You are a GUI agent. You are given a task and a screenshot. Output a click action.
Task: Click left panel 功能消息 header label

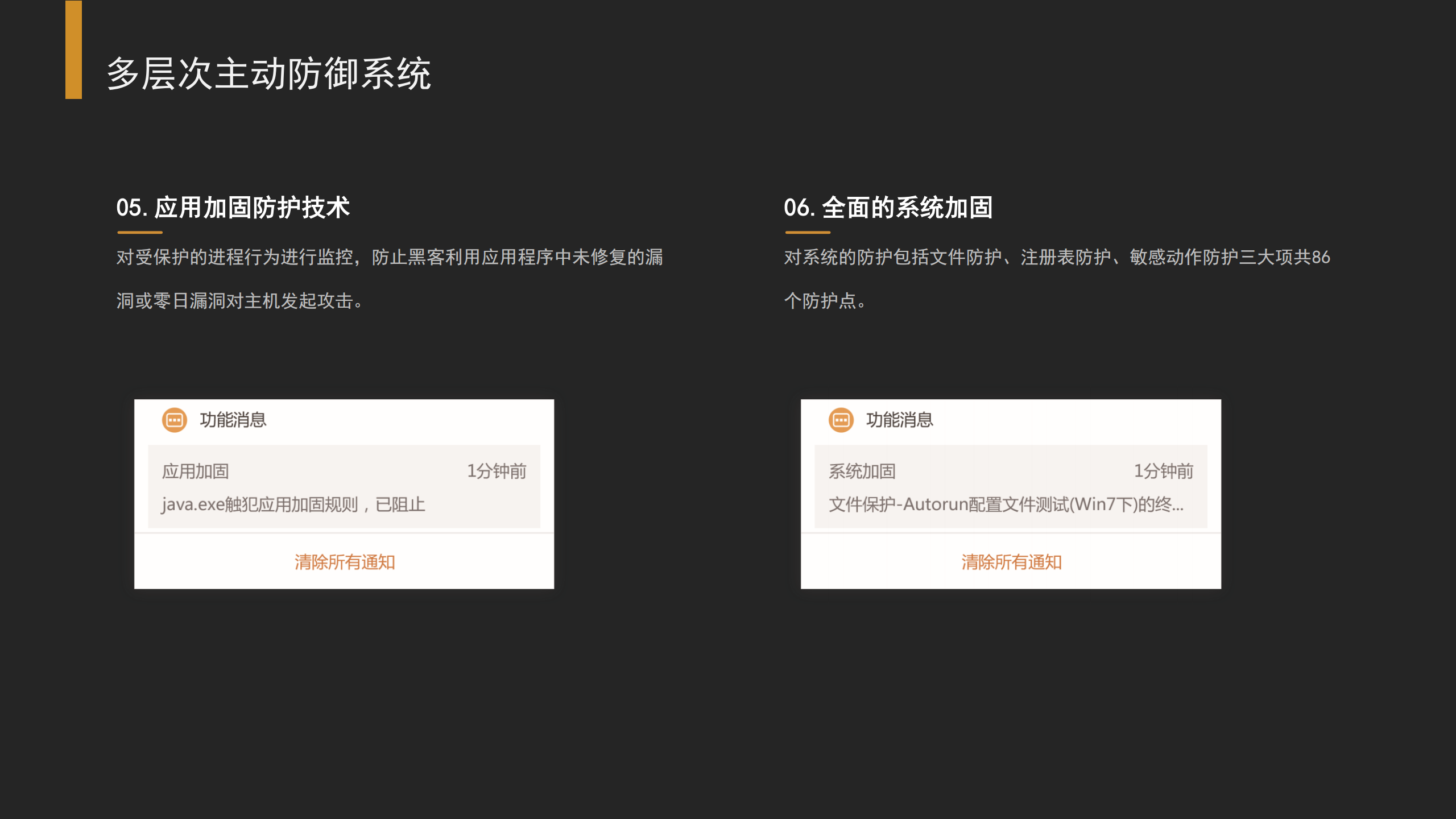(233, 420)
